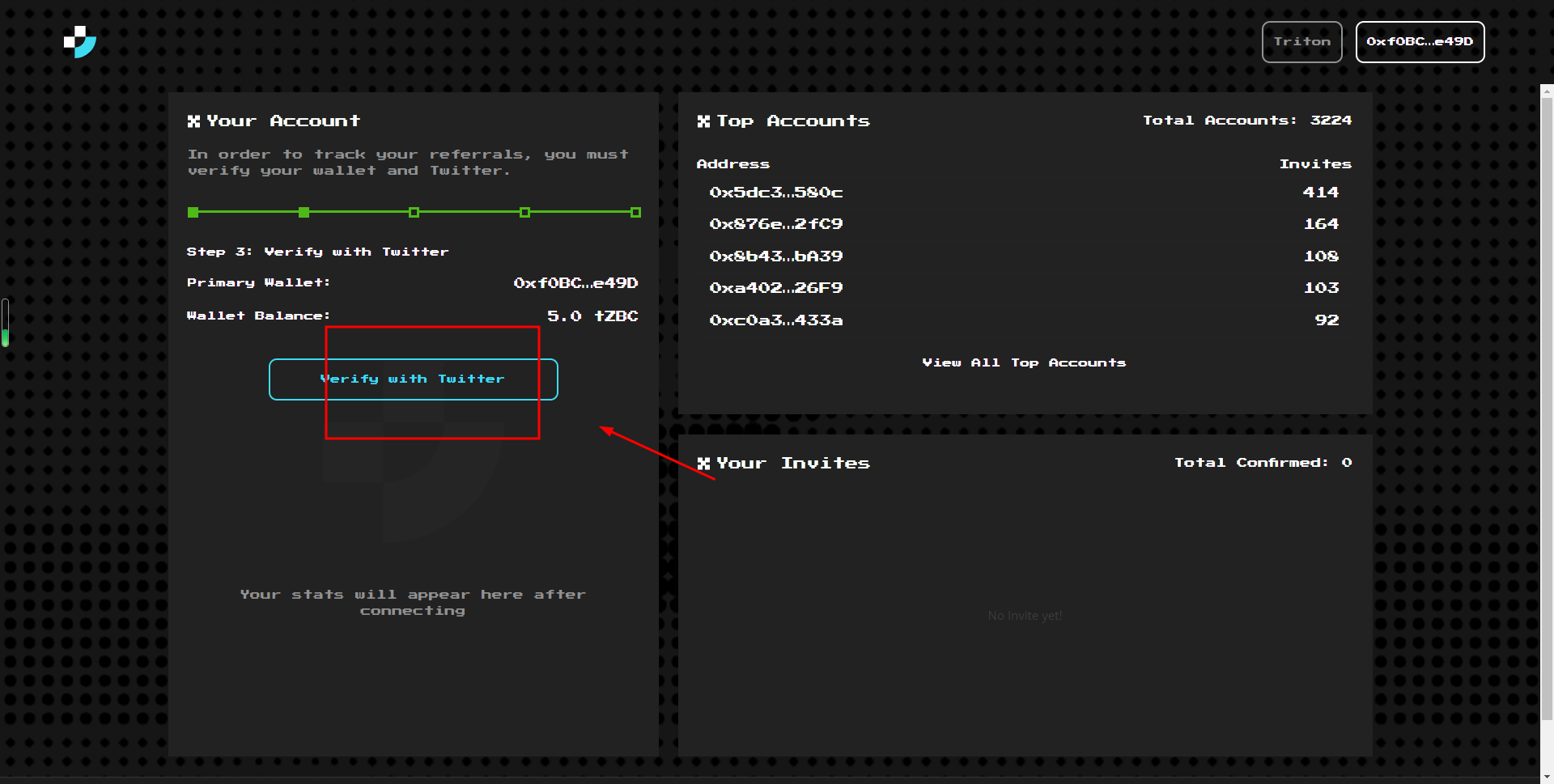Click the 414 invites value
The height and width of the screenshot is (784, 1554).
pos(1320,193)
